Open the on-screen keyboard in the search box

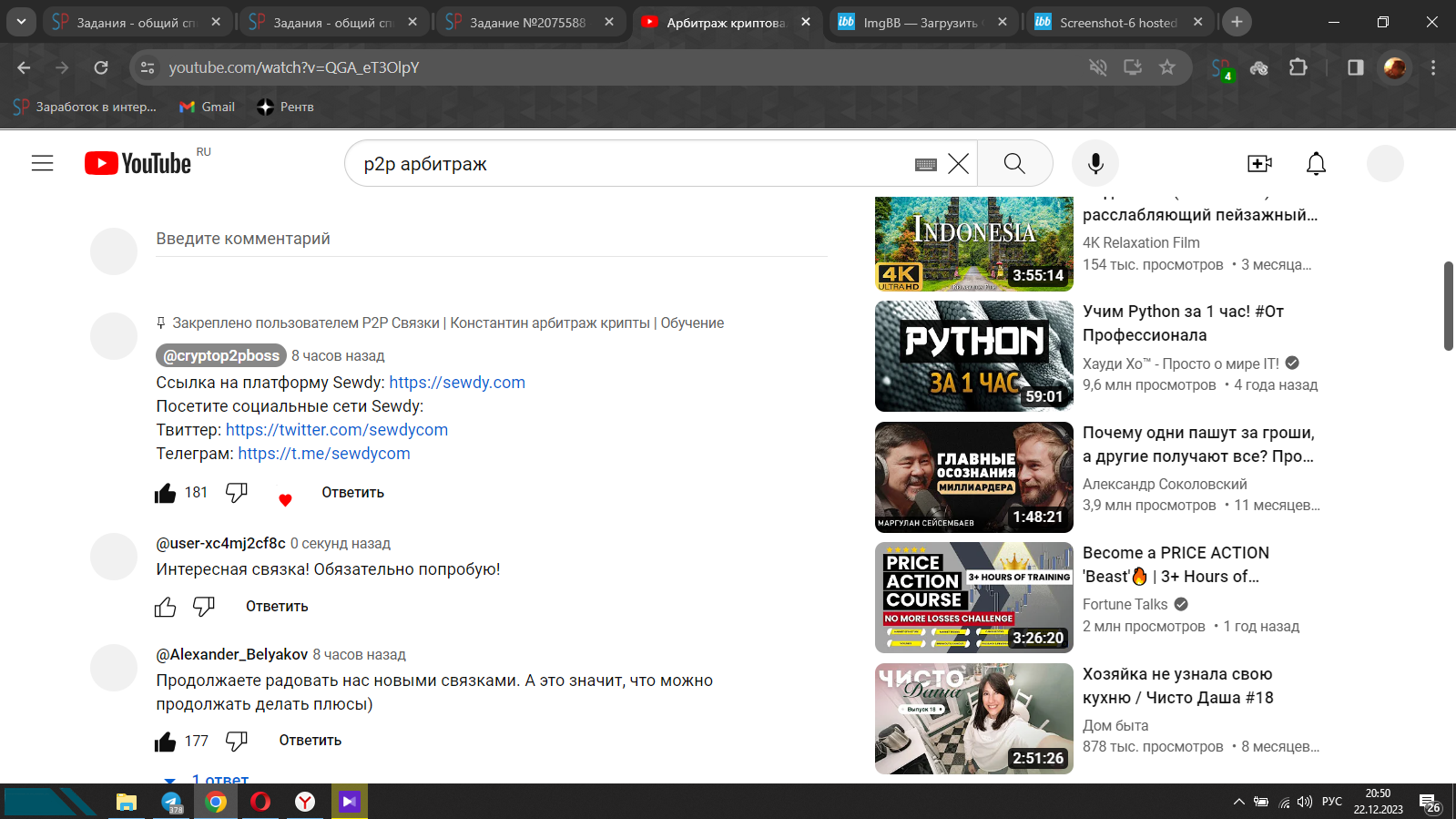coord(925,164)
